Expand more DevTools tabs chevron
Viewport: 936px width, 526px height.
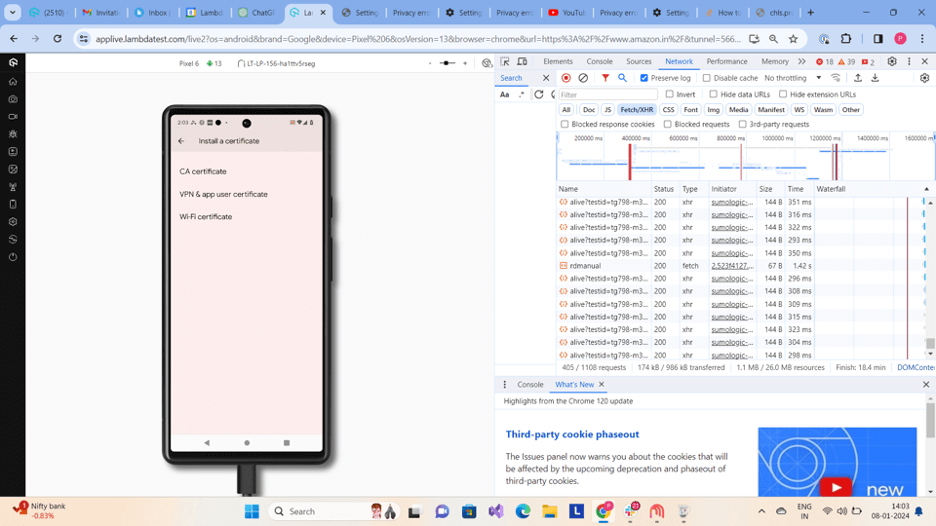tap(801, 62)
